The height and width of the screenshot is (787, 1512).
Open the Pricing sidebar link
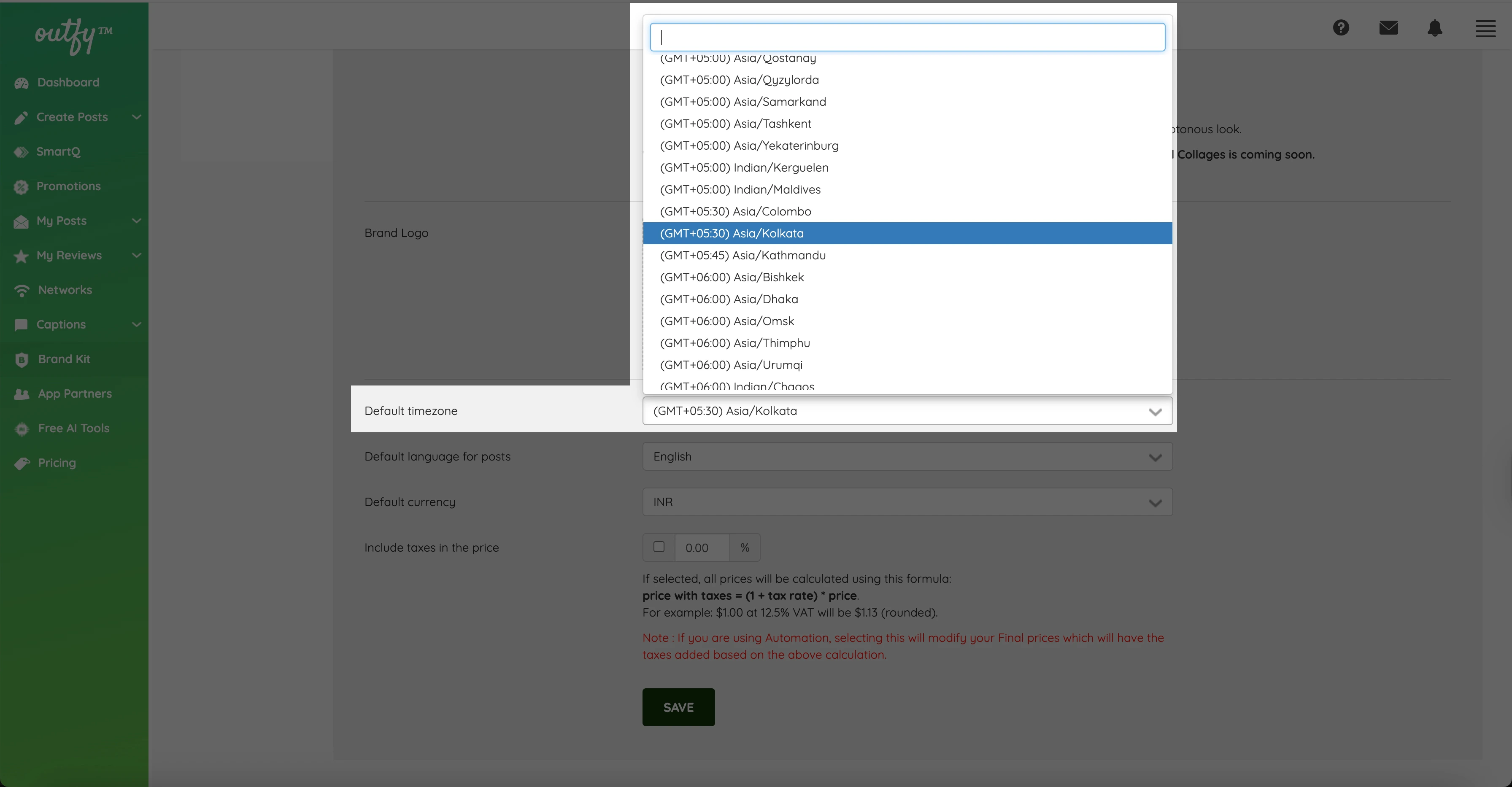pos(57,463)
